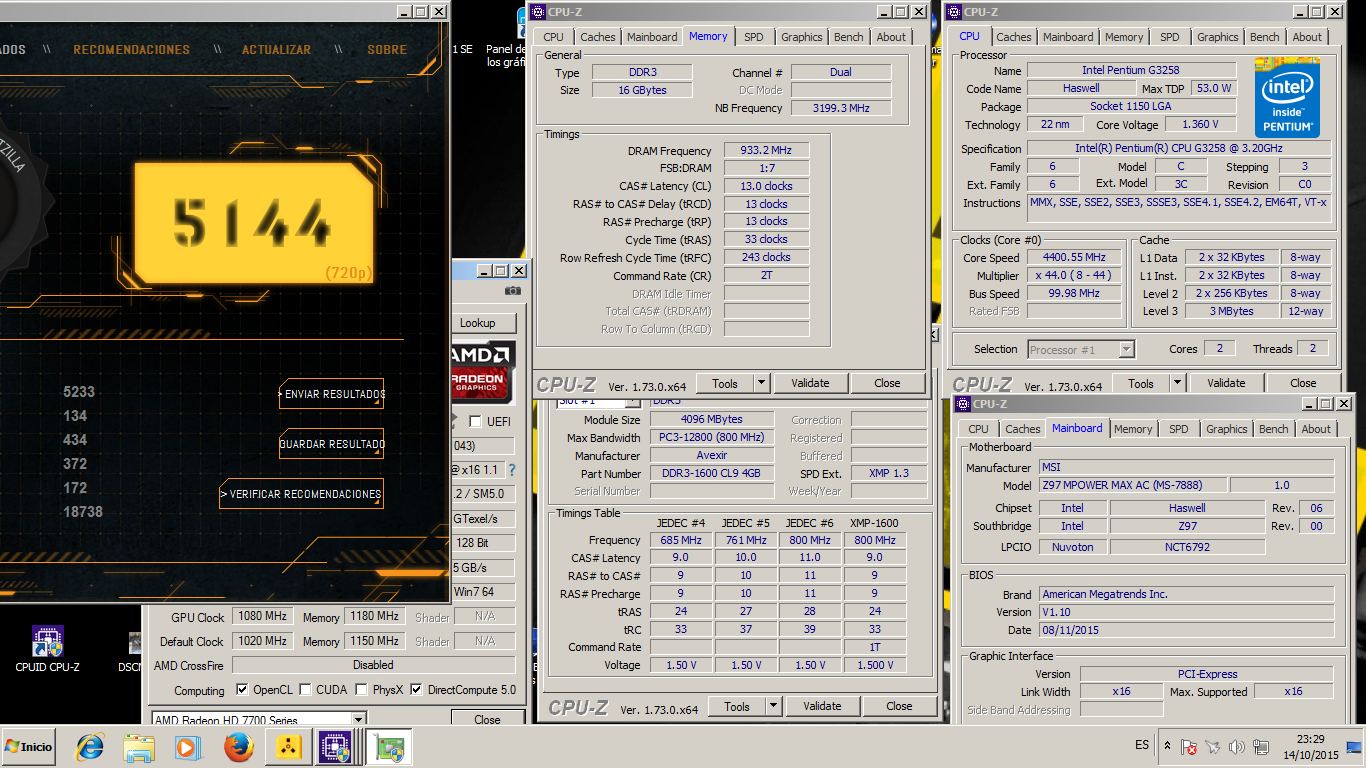Screen dimensions: 1366x768
Task: Click the Inicio start button
Action: [30, 747]
